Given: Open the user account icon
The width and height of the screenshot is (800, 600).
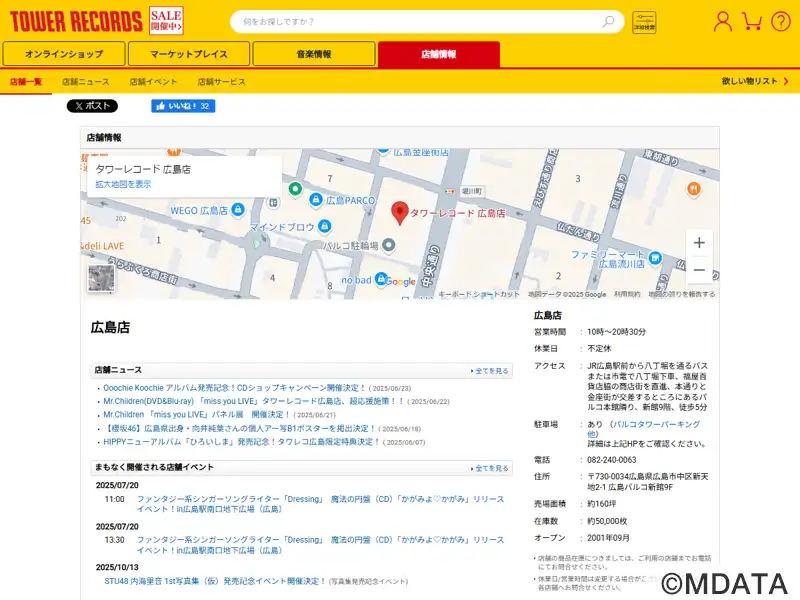Looking at the screenshot, I should (x=722, y=21).
